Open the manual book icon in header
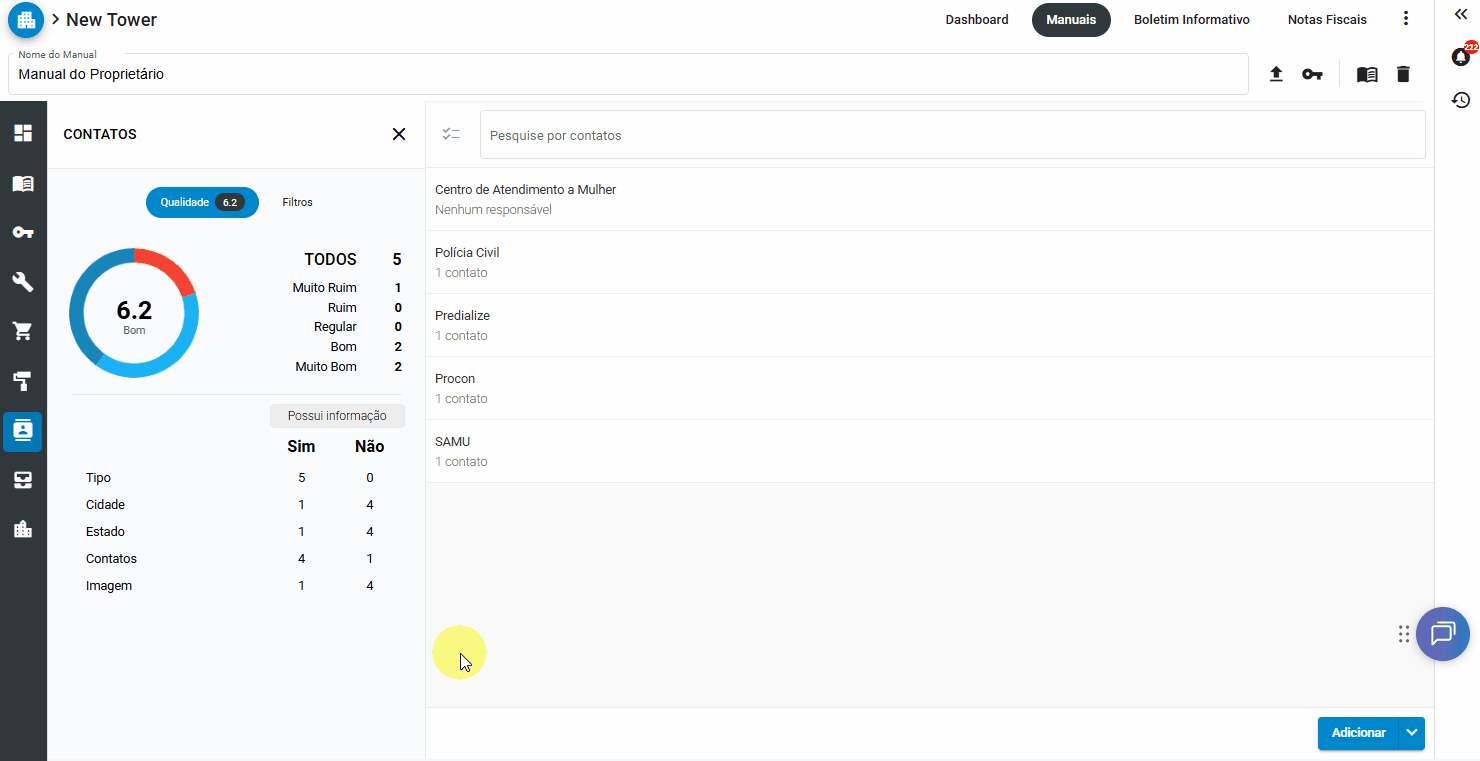 pyautogui.click(x=1367, y=74)
